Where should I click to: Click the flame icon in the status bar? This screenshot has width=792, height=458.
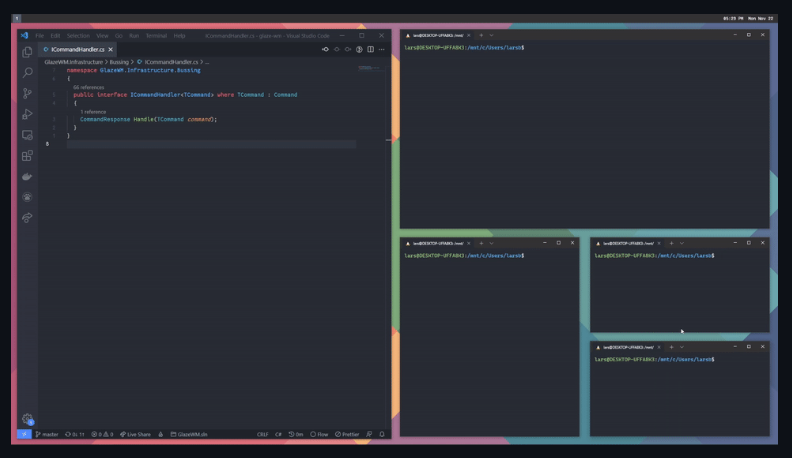pos(161,434)
